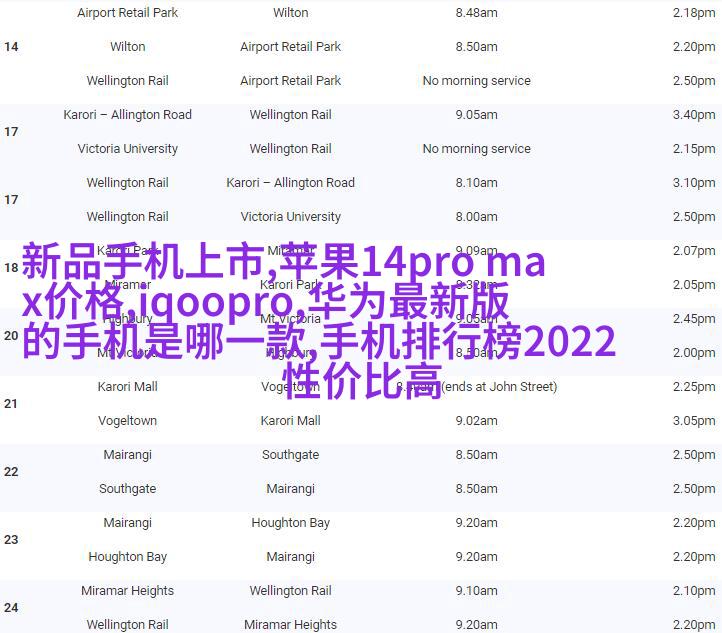
Task: Select Victoria University destination in the 8.00am row
Action: (291, 217)
